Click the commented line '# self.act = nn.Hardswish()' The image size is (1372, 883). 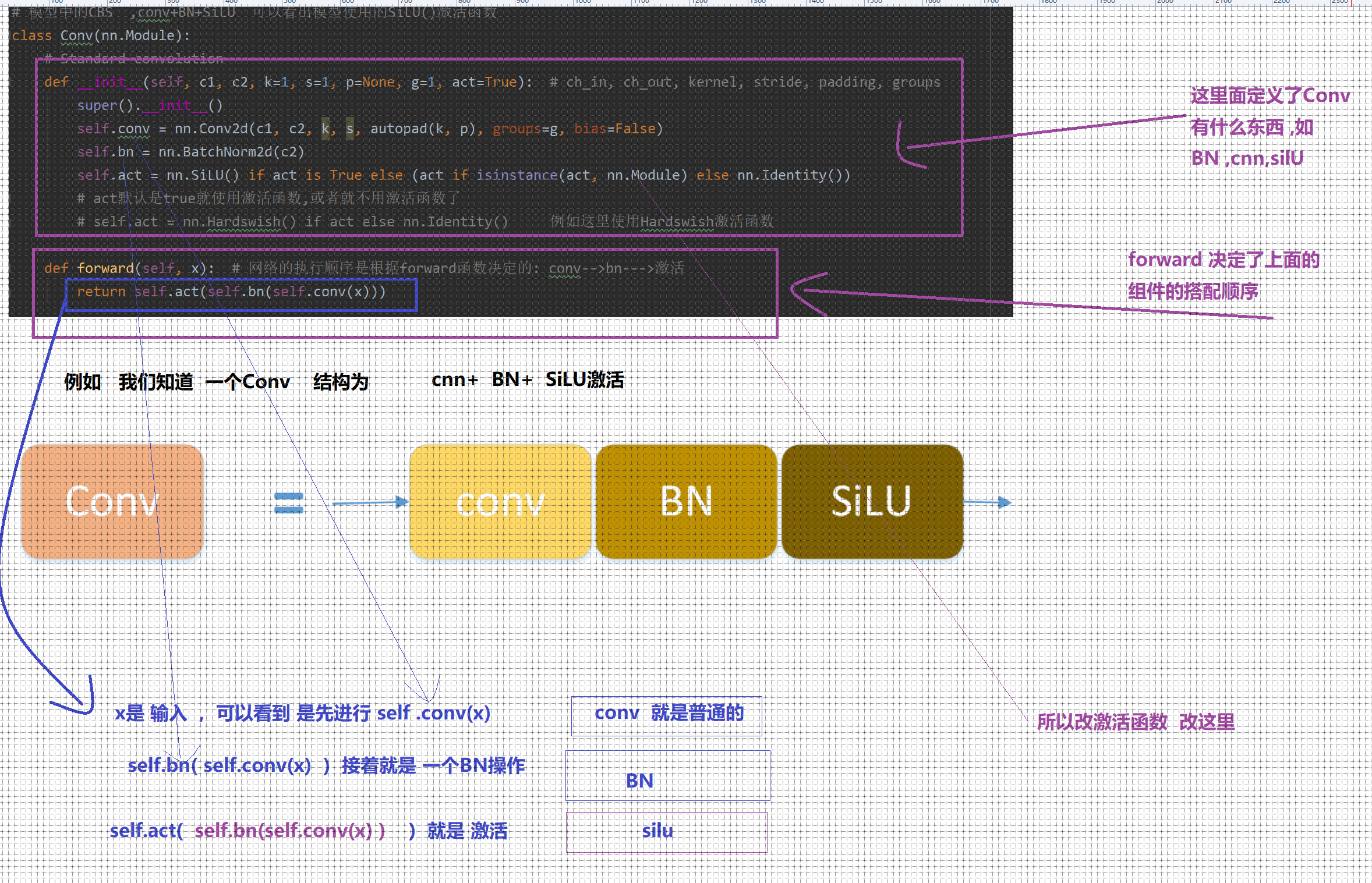tap(292, 222)
